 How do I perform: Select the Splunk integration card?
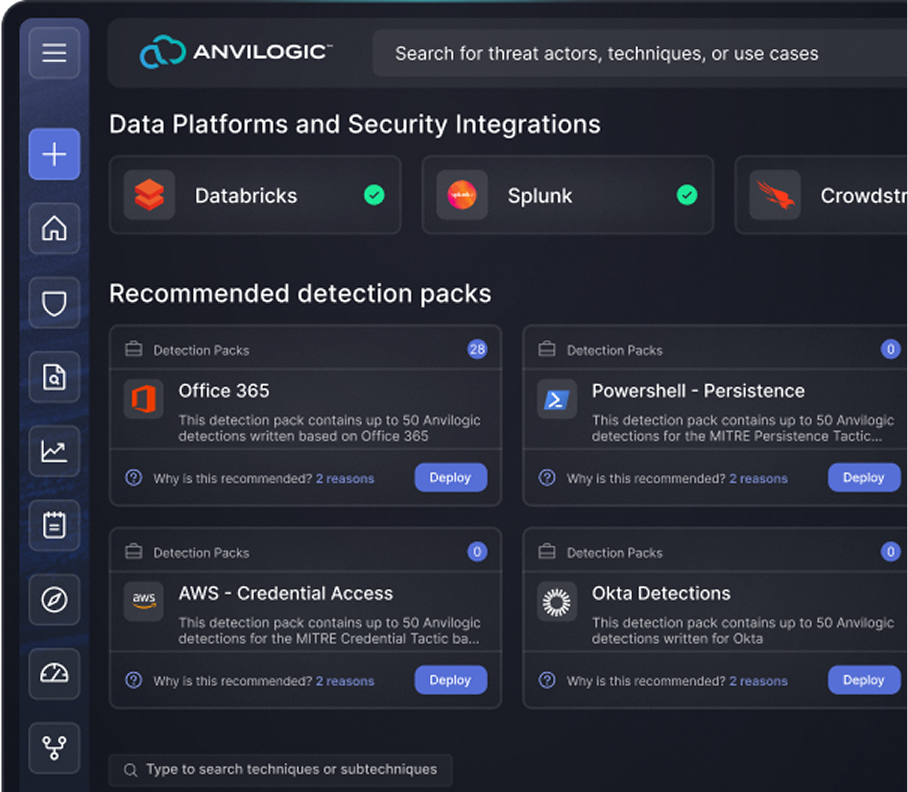coord(568,195)
